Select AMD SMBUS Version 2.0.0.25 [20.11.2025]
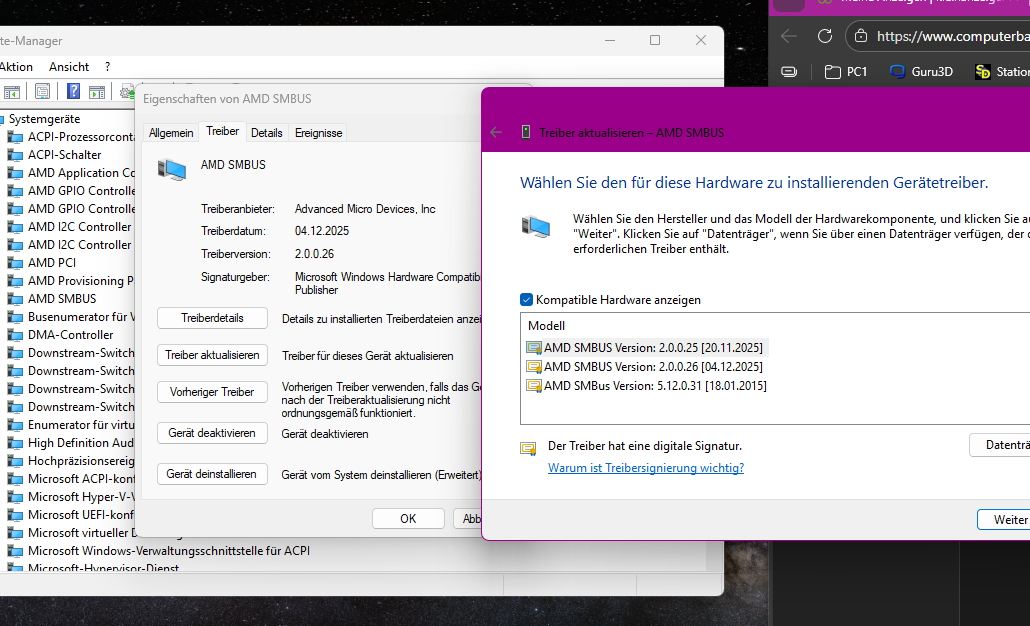Image resolution: width=1030 pixels, height=626 pixels. point(654,347)
